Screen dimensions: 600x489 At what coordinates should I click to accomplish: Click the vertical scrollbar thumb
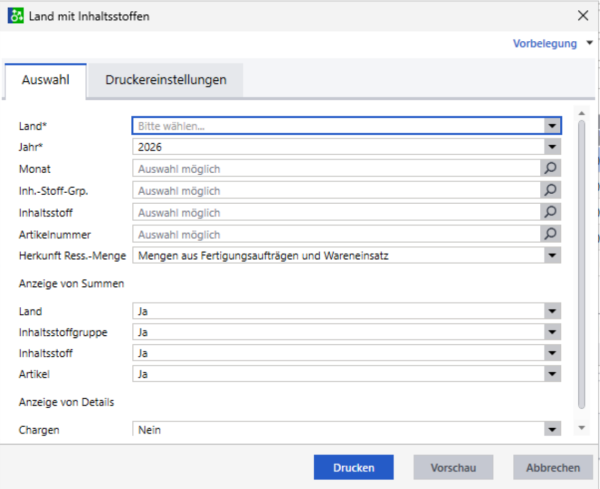click(x=582, y=264)
